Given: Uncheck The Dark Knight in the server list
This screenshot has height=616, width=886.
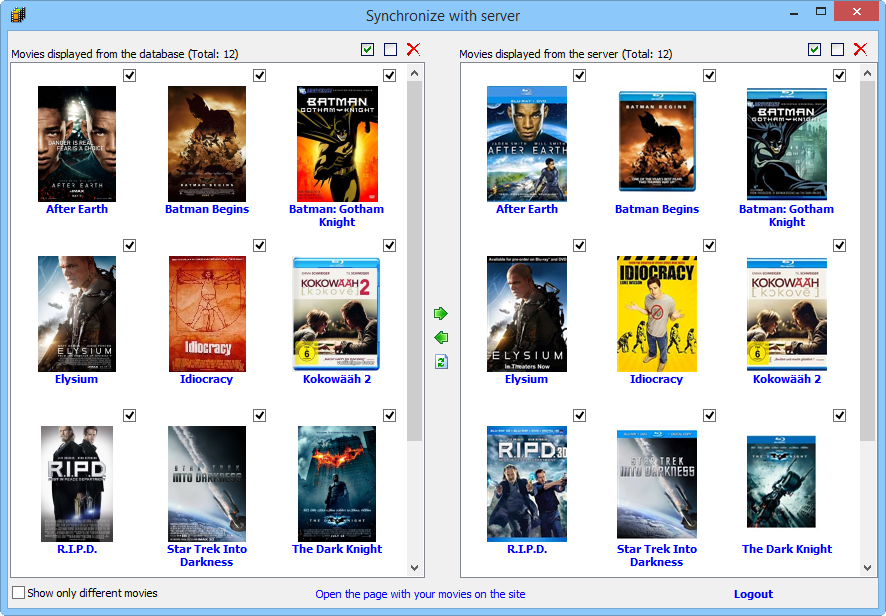Looking at the screenshot, I should 839,415.
